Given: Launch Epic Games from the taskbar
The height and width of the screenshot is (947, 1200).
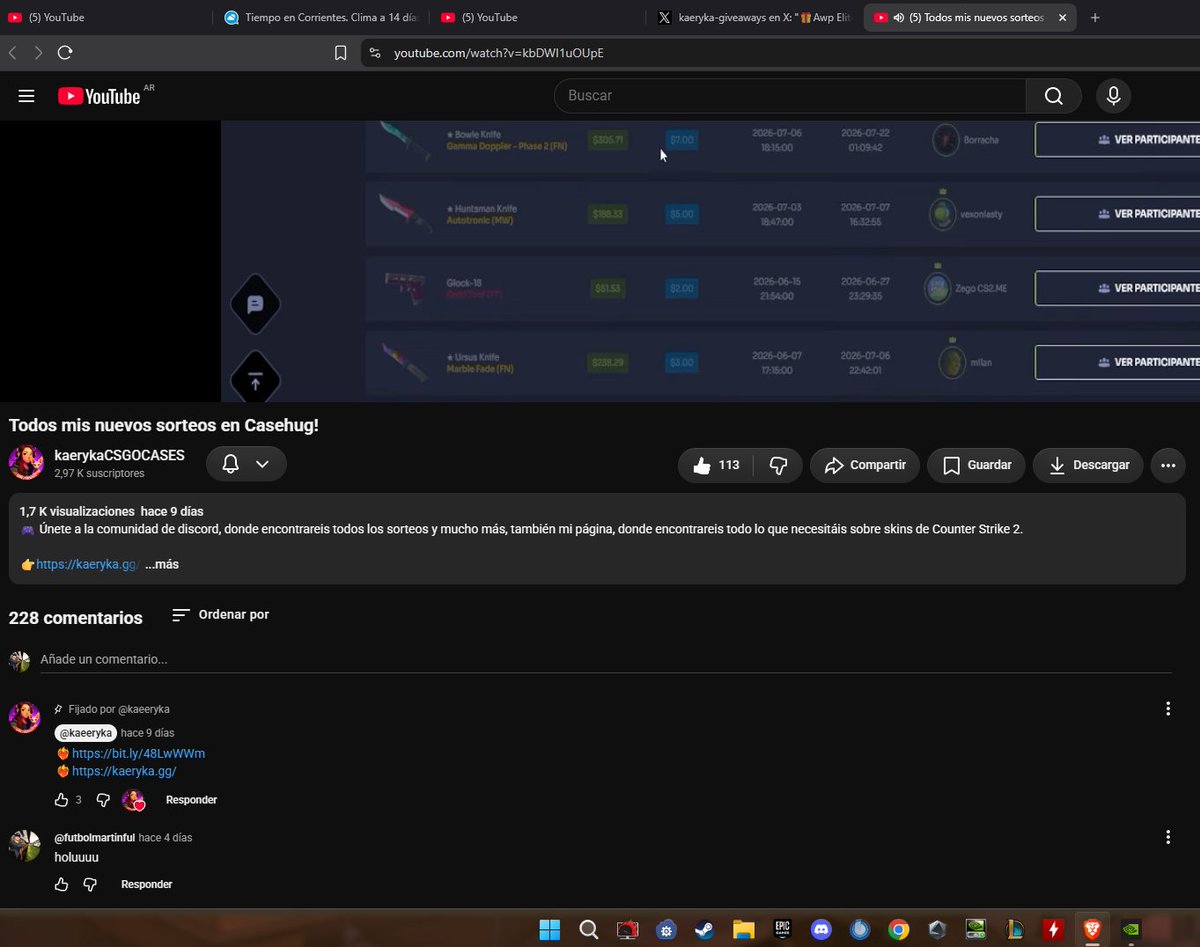Looking at the screenshot, I should (782, 930).
